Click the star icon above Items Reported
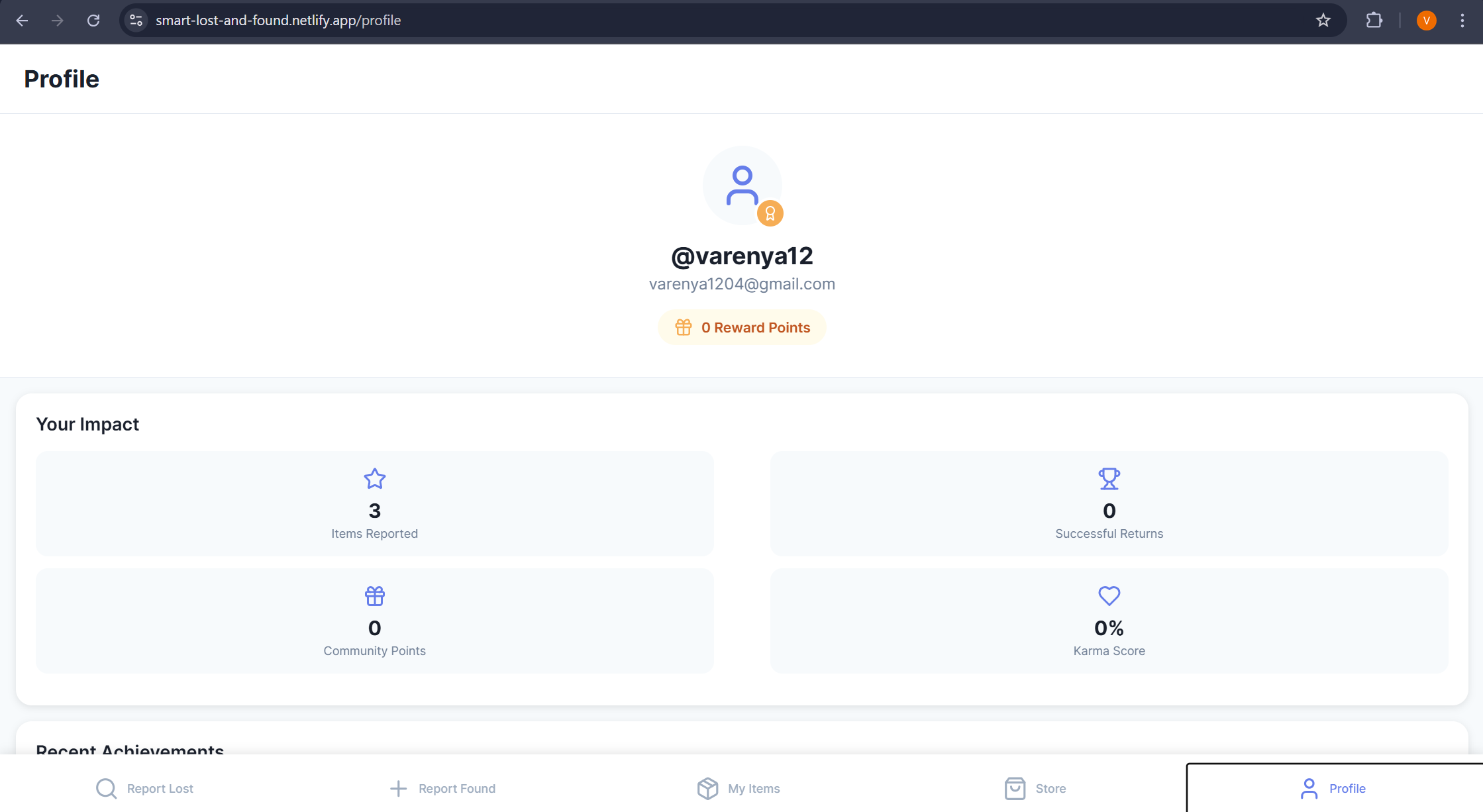This screenshot has height=812, width=1483. point(374,479)
